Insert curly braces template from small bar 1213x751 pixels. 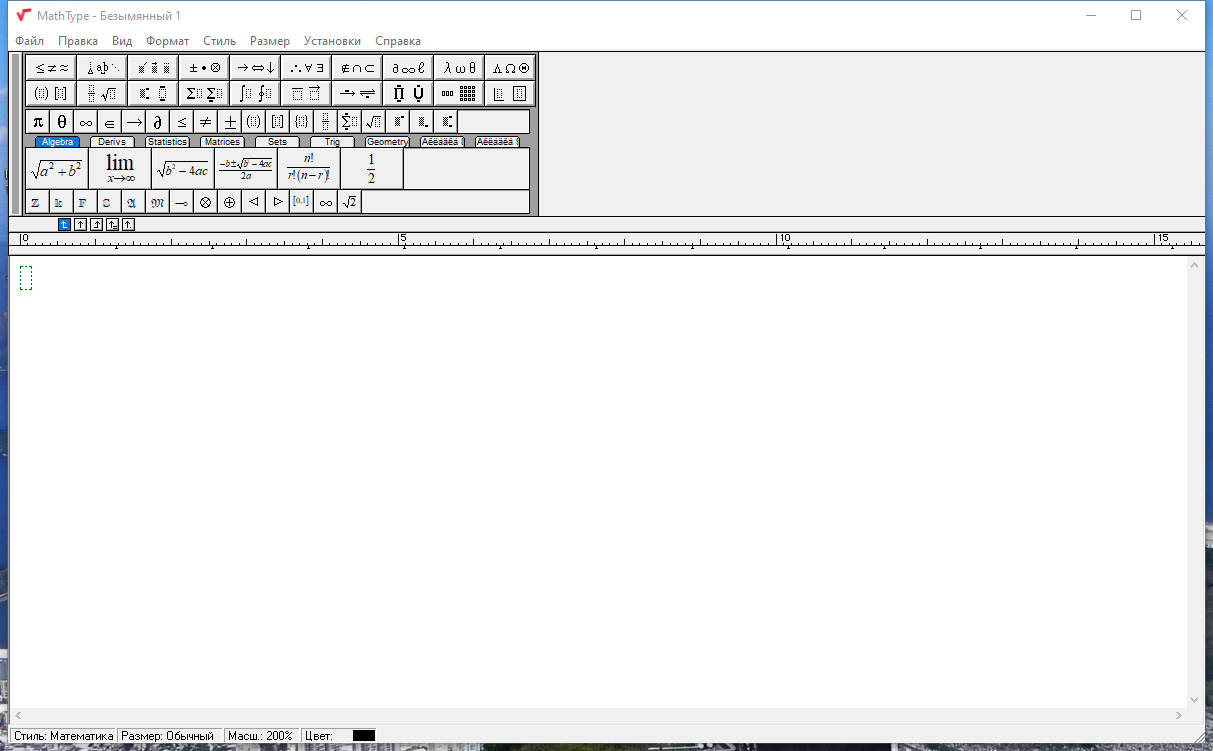[x=302, y=122]
